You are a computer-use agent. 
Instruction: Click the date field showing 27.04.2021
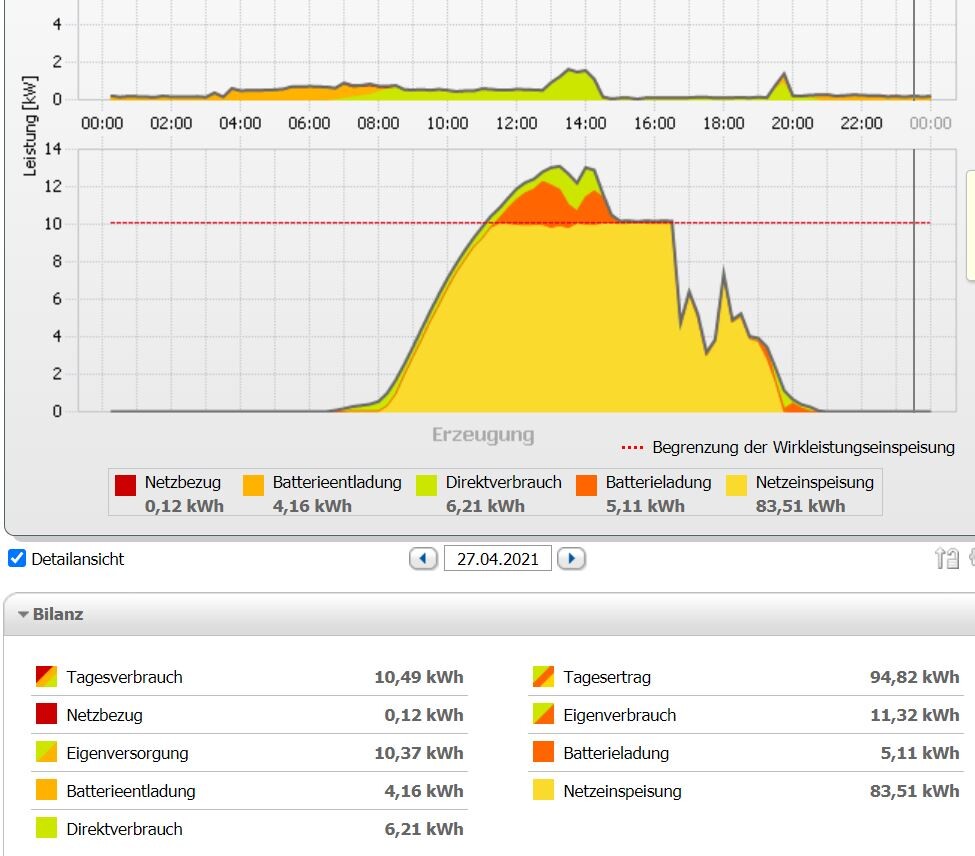pos(497,558)
